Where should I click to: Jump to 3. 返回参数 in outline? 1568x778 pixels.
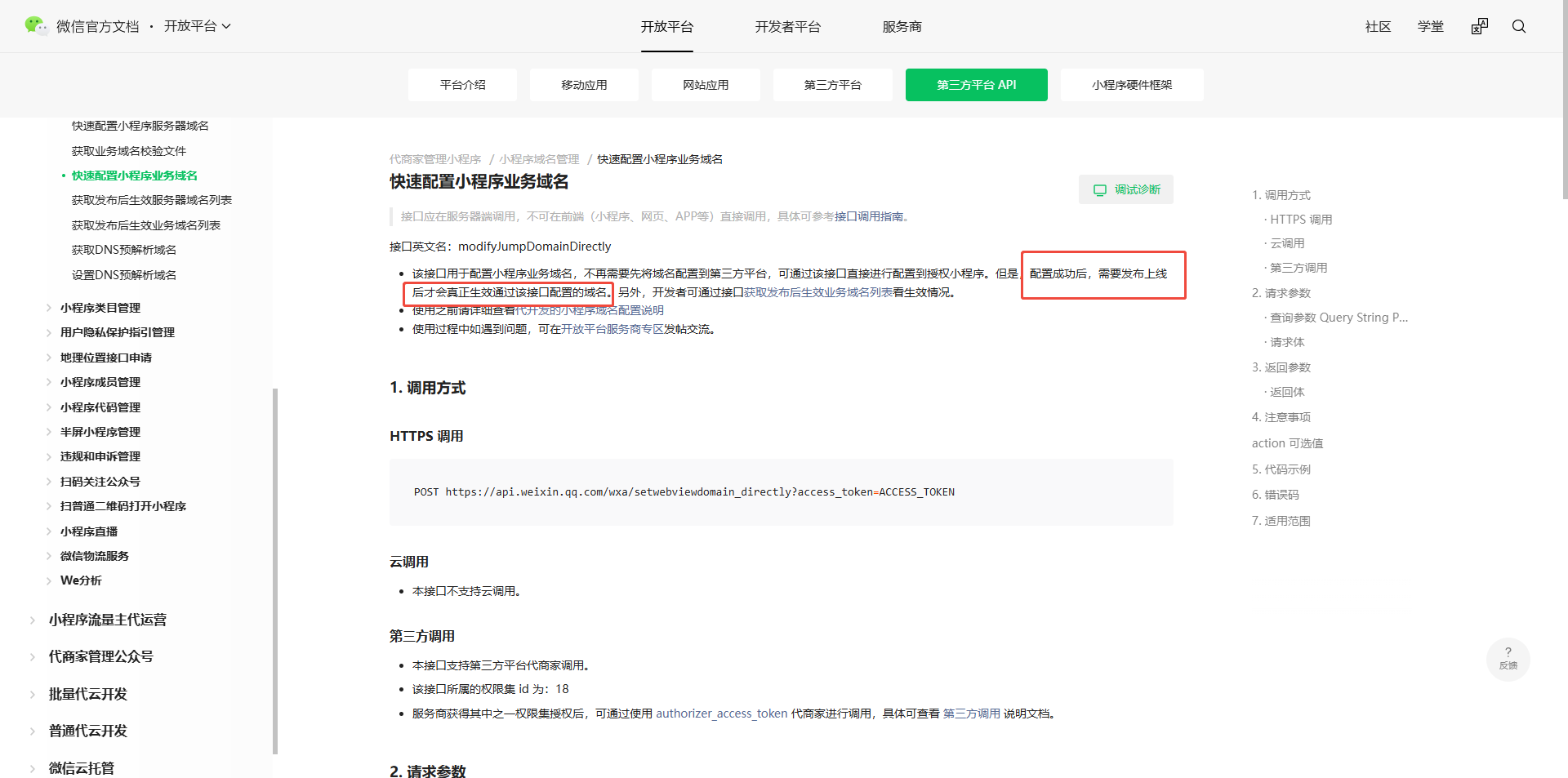coord(1281,367)
